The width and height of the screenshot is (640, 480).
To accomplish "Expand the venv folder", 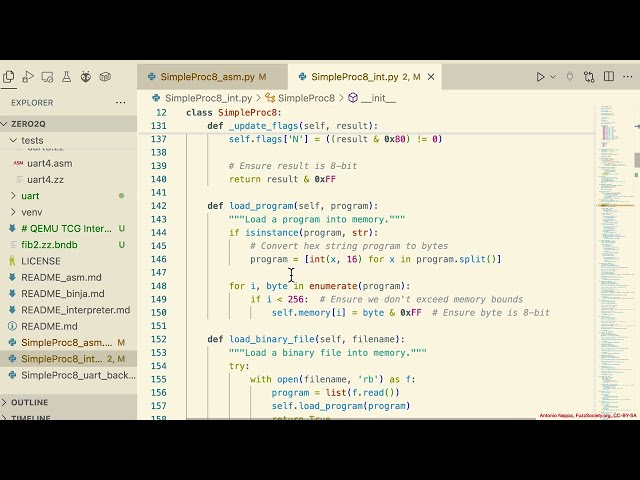I will tap(69, 212).
